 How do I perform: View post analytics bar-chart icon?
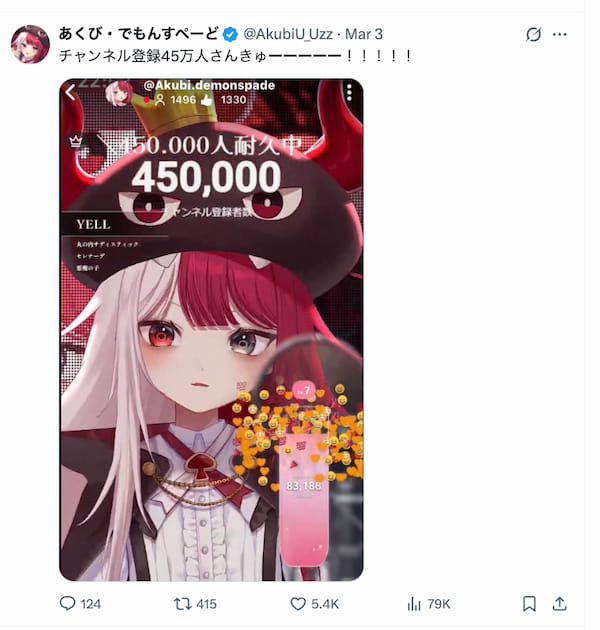coord(414,603)
